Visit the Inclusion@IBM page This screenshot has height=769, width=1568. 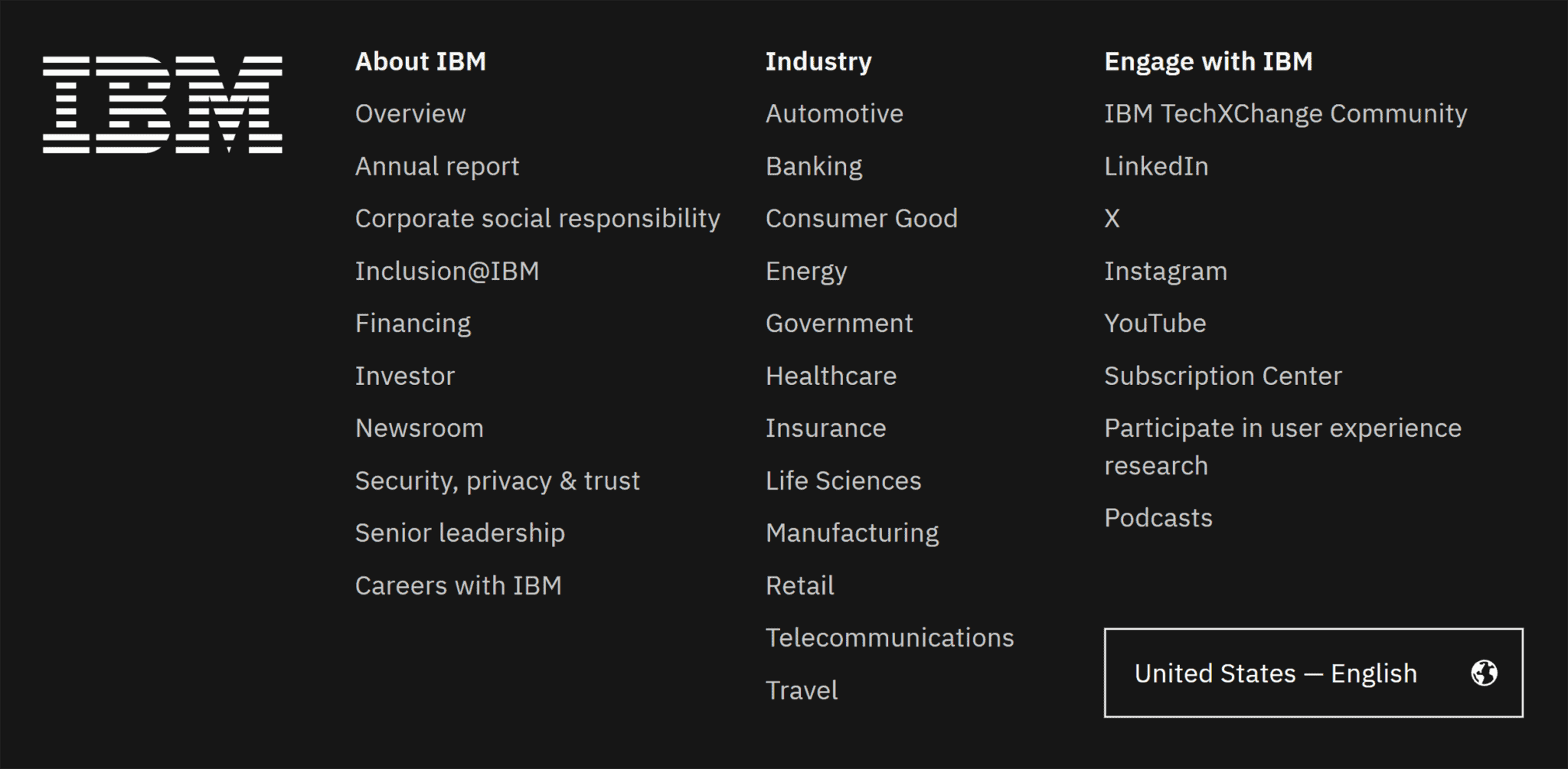click(x=447, y=270)
